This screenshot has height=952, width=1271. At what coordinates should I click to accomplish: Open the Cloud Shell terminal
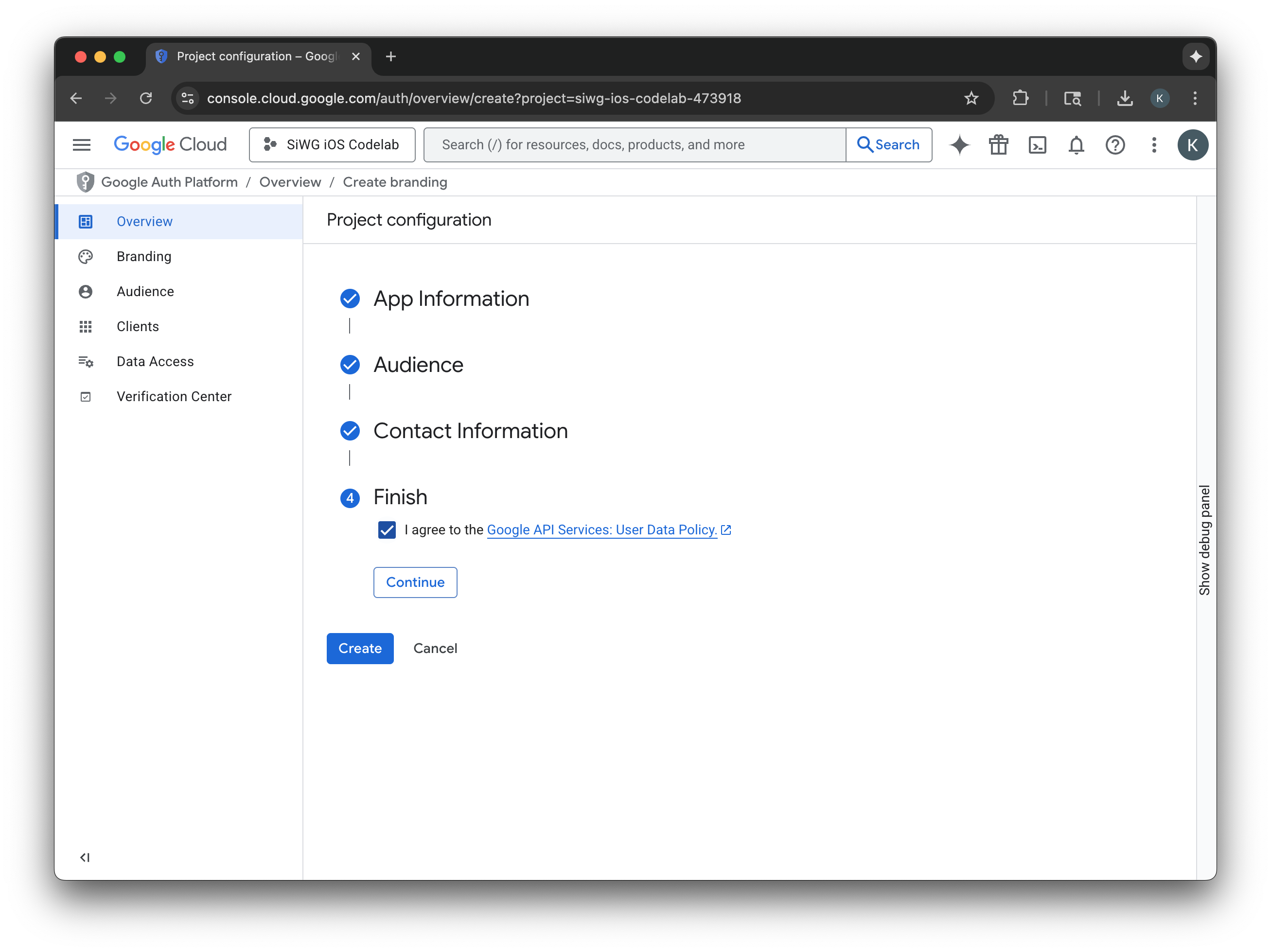coord(1038,145)
